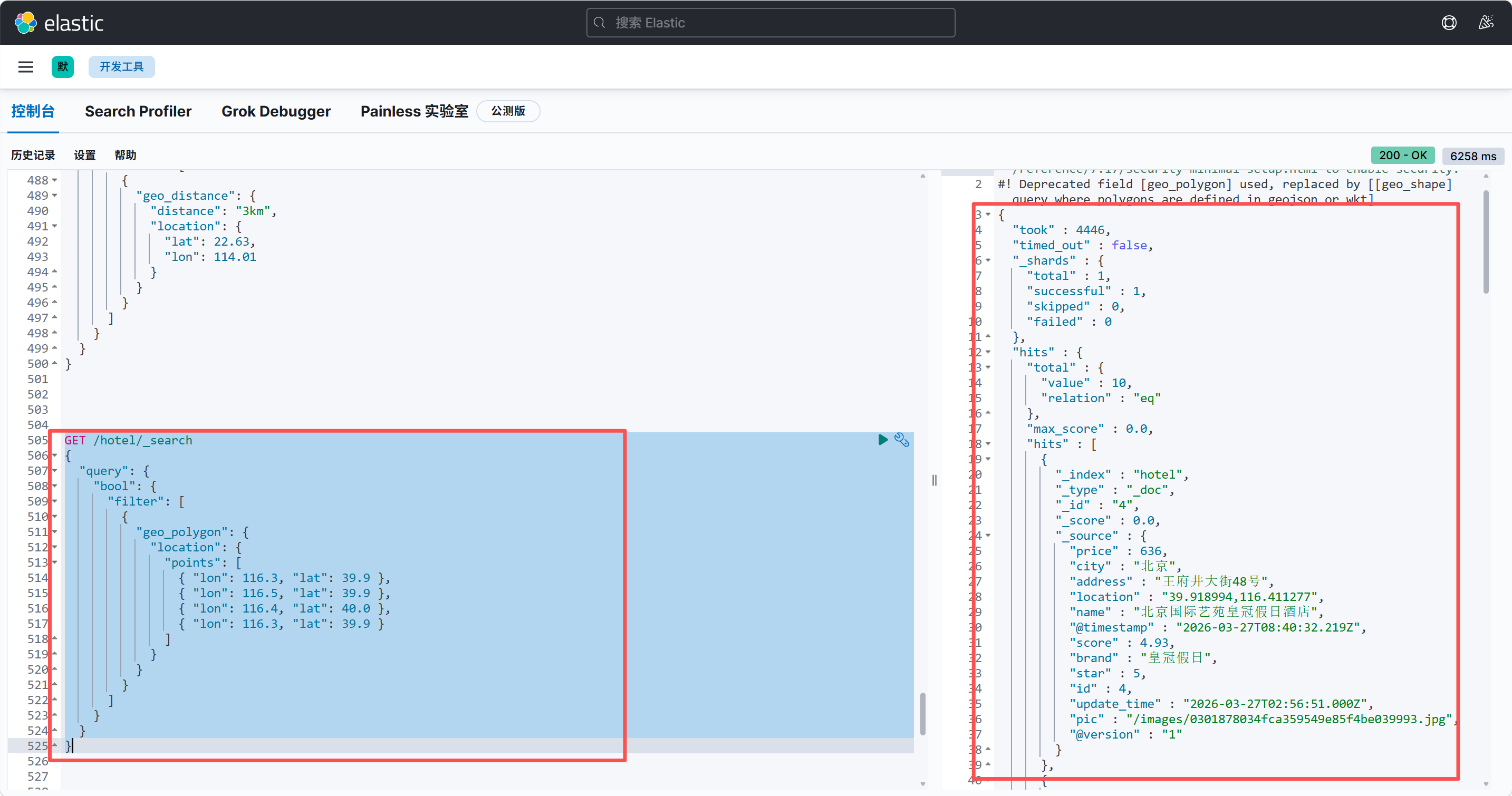The width and height of the screenshot is (1512, 796).
Task: Open the help lifebuoy icon
Action: pyautogui.click(x=1449, y=23)
